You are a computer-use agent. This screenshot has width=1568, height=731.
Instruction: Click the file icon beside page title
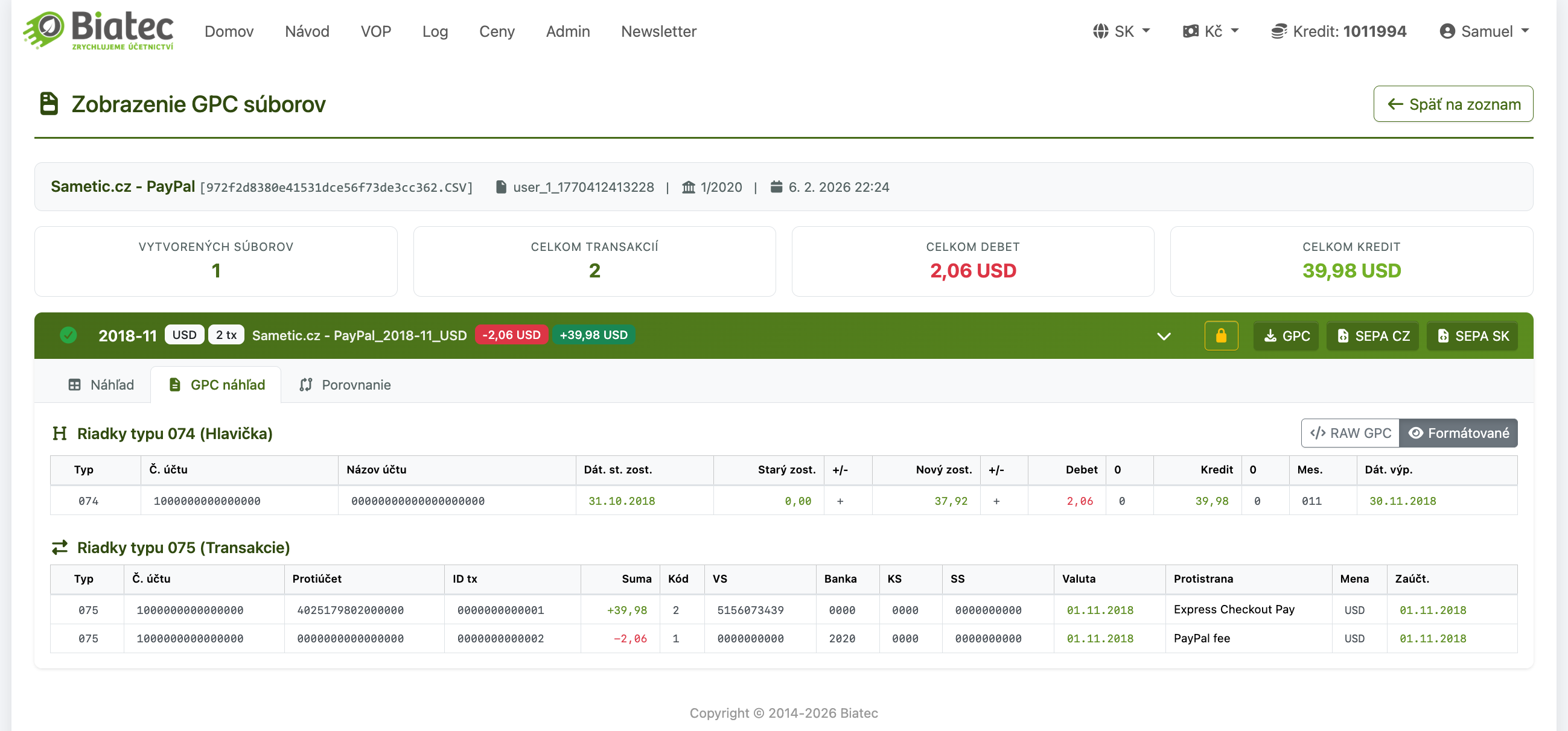pyautogui.click(x=49, y=104)
